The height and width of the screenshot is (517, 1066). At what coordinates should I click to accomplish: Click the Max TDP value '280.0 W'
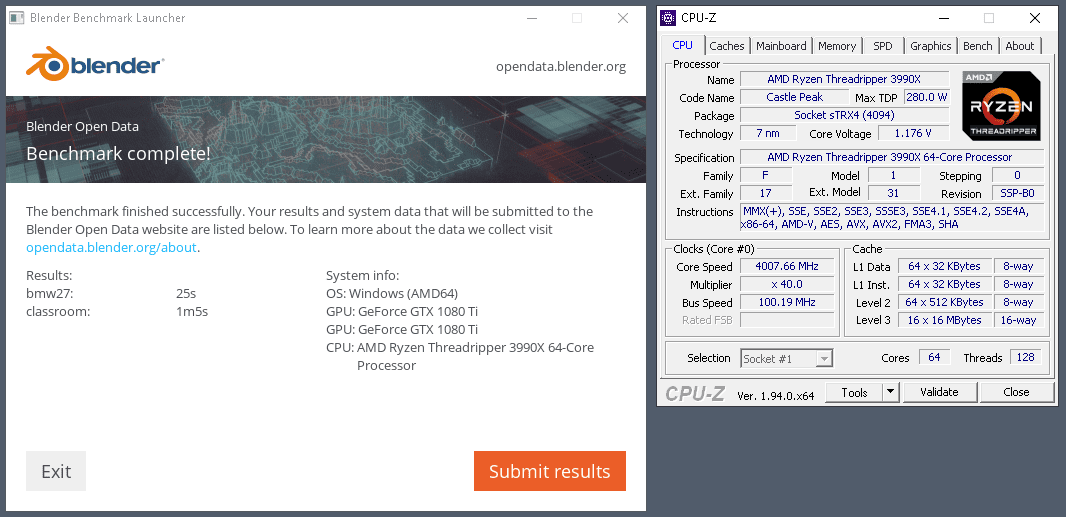point(927,97)
